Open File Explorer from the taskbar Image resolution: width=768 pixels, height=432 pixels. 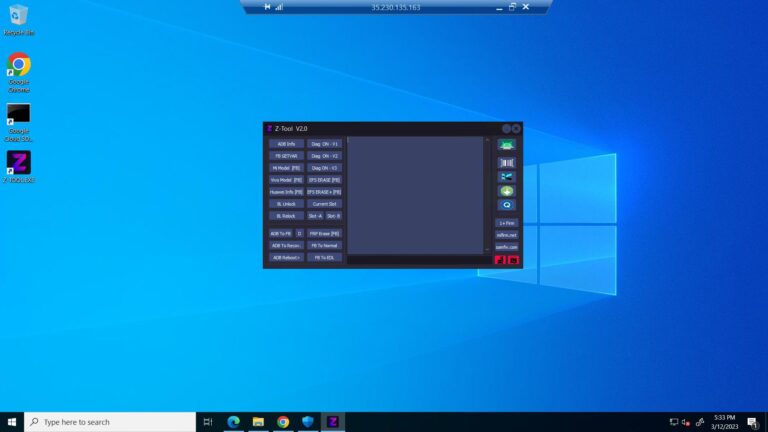[258, 422]
